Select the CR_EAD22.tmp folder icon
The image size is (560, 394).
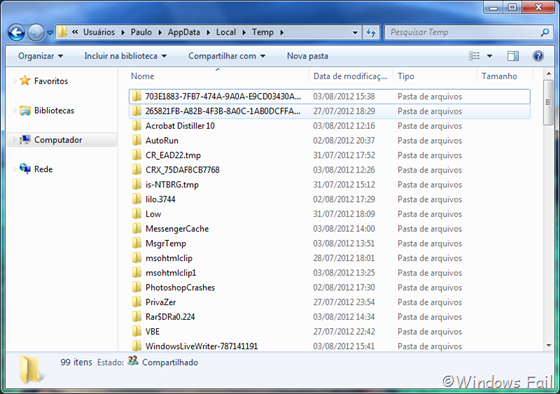click(136, 155)
